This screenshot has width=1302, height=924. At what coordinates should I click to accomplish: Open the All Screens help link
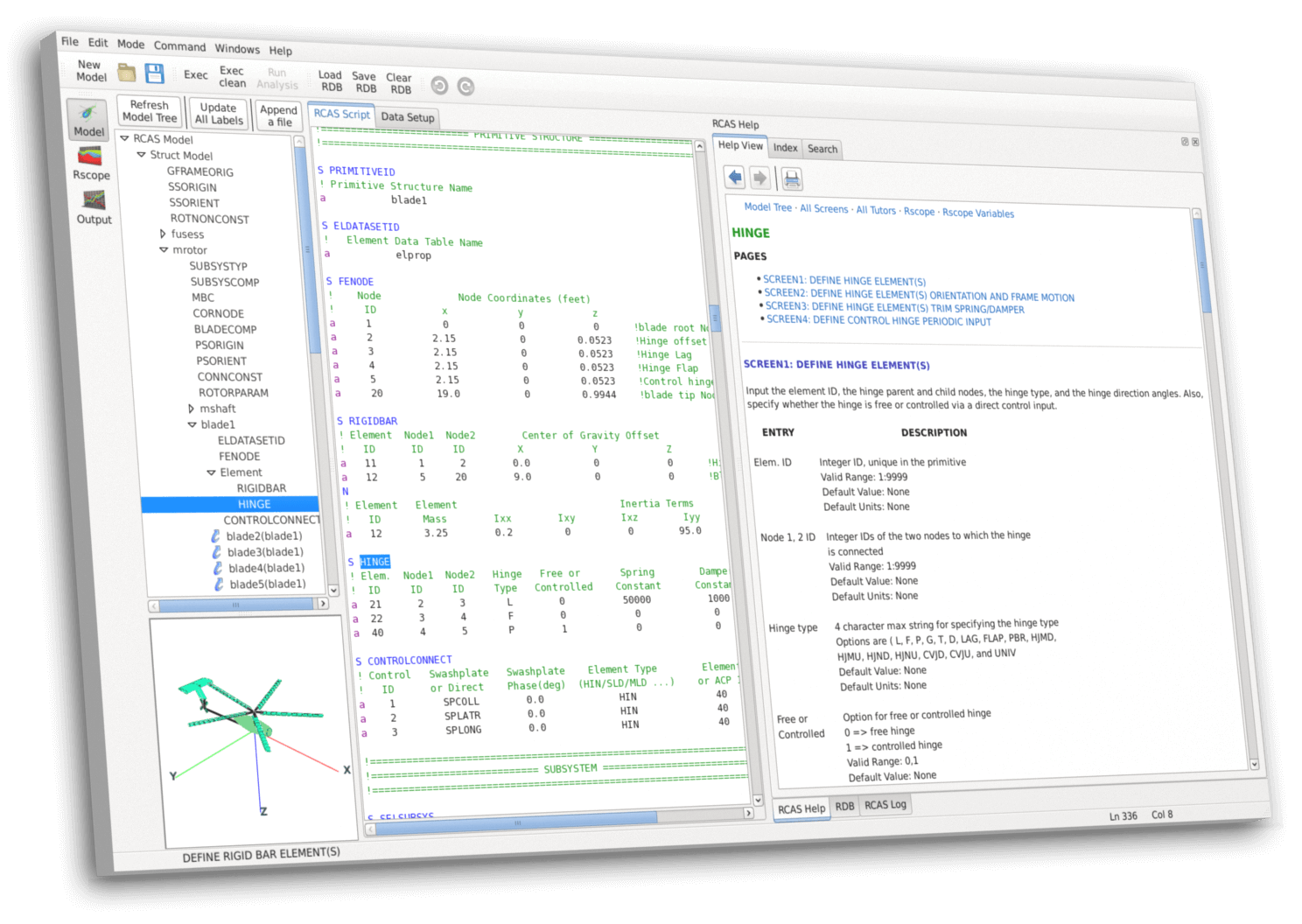[x=824, y=208]
